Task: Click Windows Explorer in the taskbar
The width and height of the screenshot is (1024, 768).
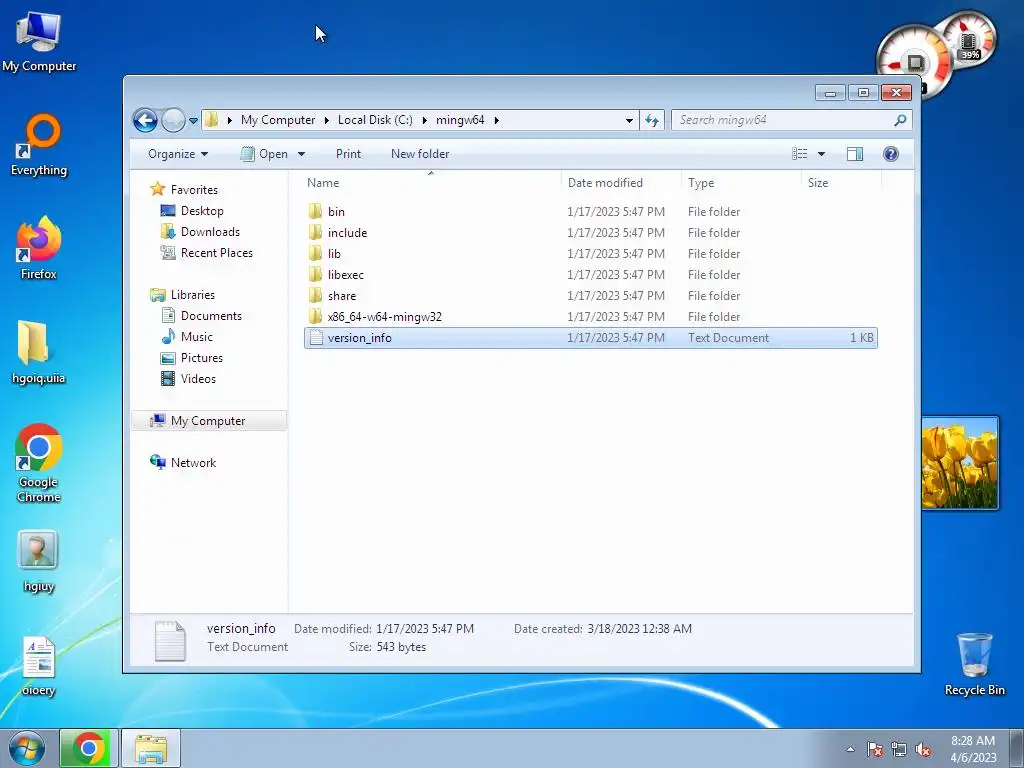Action: [151, 748]
